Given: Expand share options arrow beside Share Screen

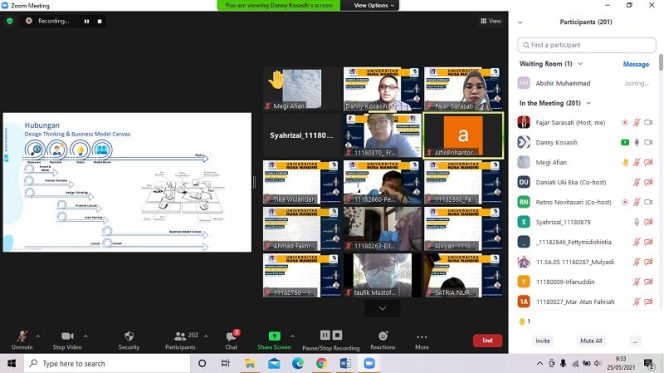Looking at the screenshot, I should tap(292, 336).
